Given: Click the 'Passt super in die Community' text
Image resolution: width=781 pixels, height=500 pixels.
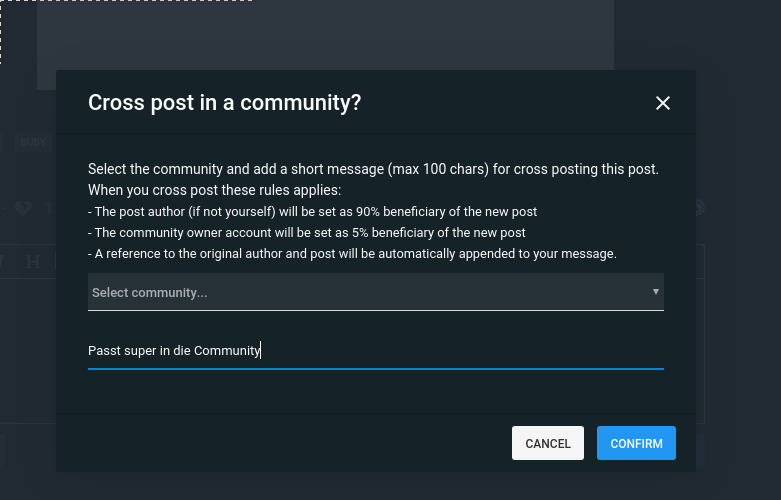Looking at the screenshot, I should coord(174,350).
